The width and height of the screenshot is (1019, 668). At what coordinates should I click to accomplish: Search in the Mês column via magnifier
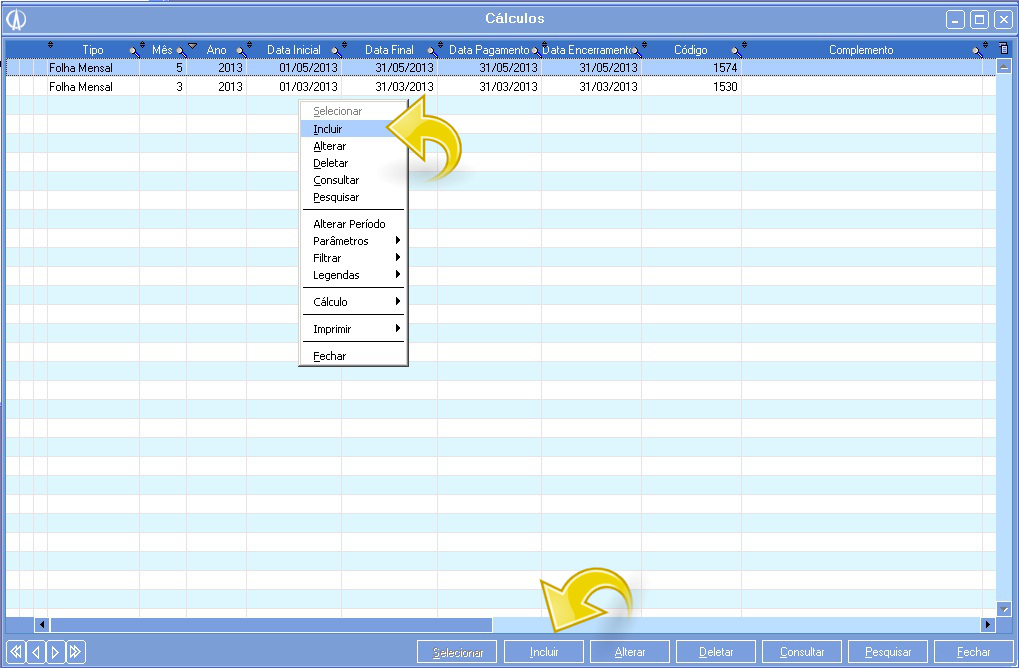coord(181,51)
